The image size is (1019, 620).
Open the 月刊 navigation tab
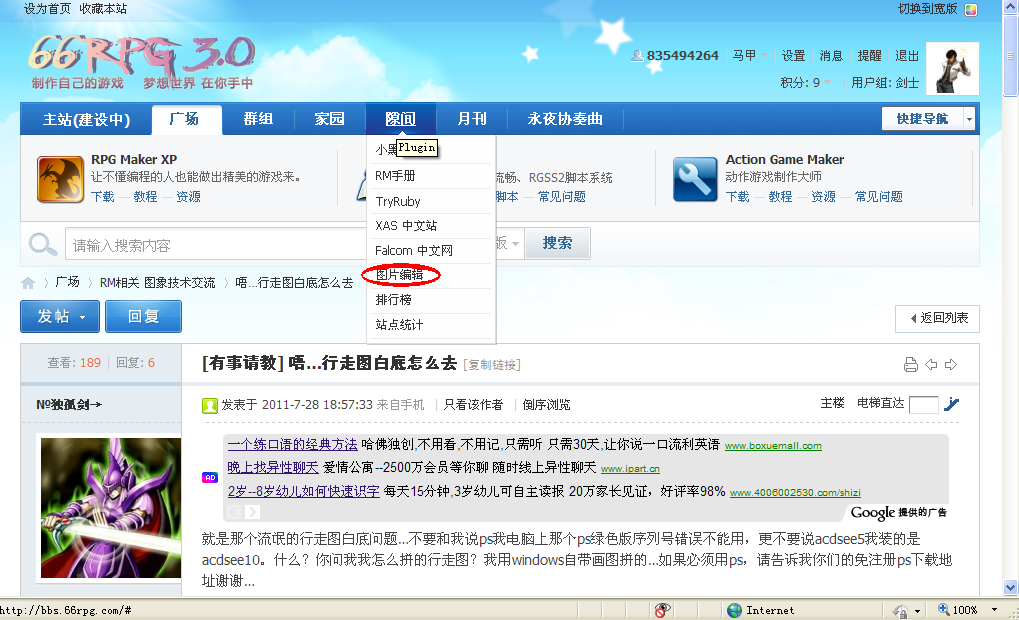472,119
